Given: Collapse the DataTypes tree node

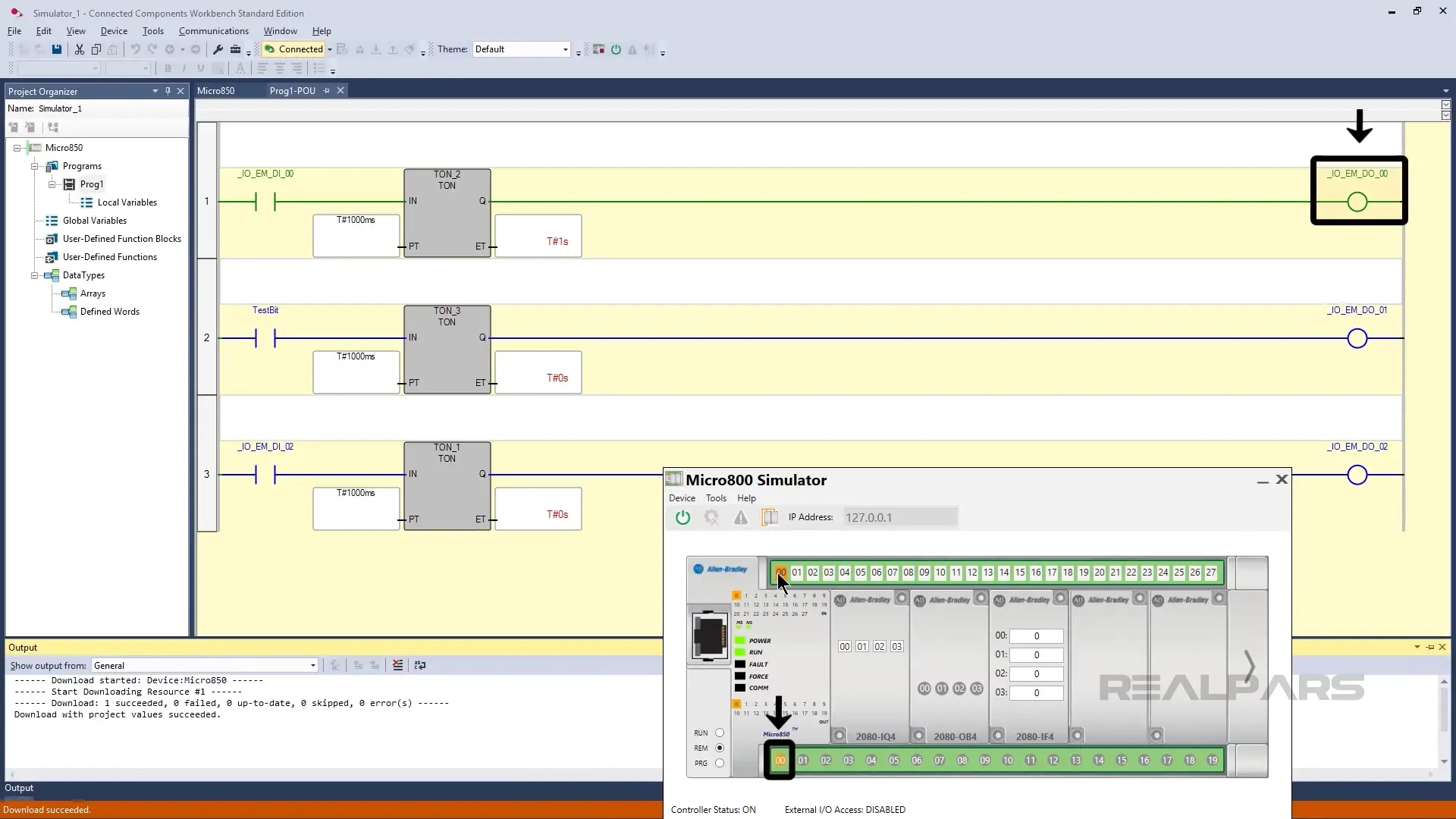Looking at the screenshot, I should click(x=34, y=275).
